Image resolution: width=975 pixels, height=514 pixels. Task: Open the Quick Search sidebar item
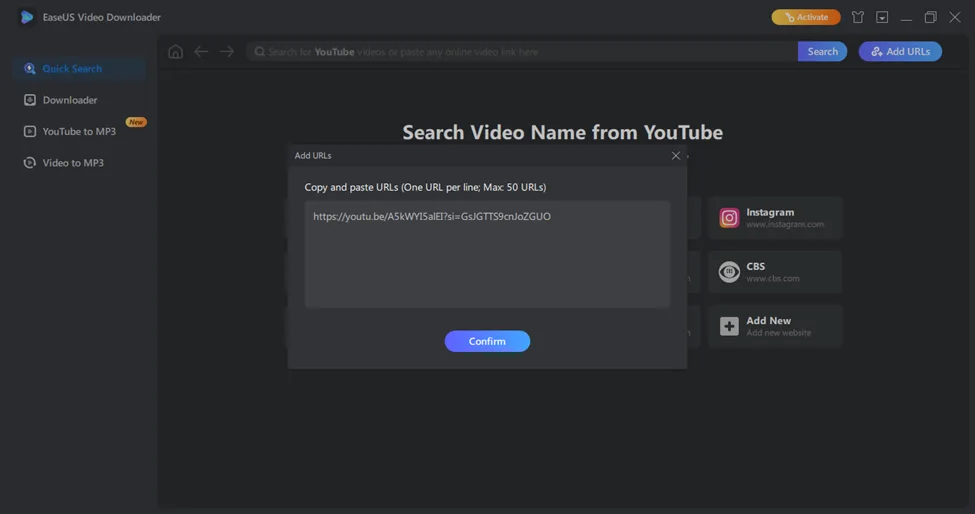click(79, 68)
